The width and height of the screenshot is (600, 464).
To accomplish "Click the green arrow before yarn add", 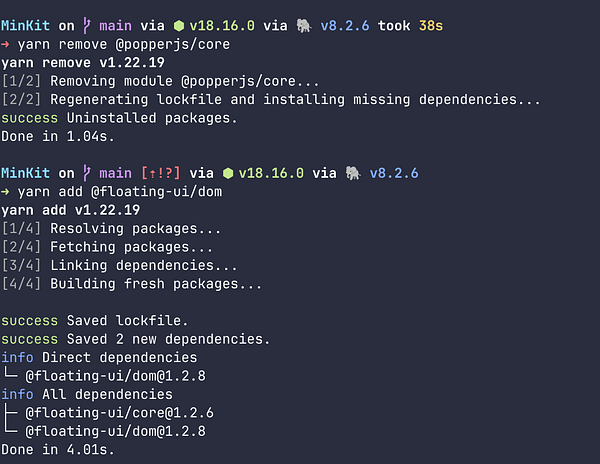I will coord(5,192).
